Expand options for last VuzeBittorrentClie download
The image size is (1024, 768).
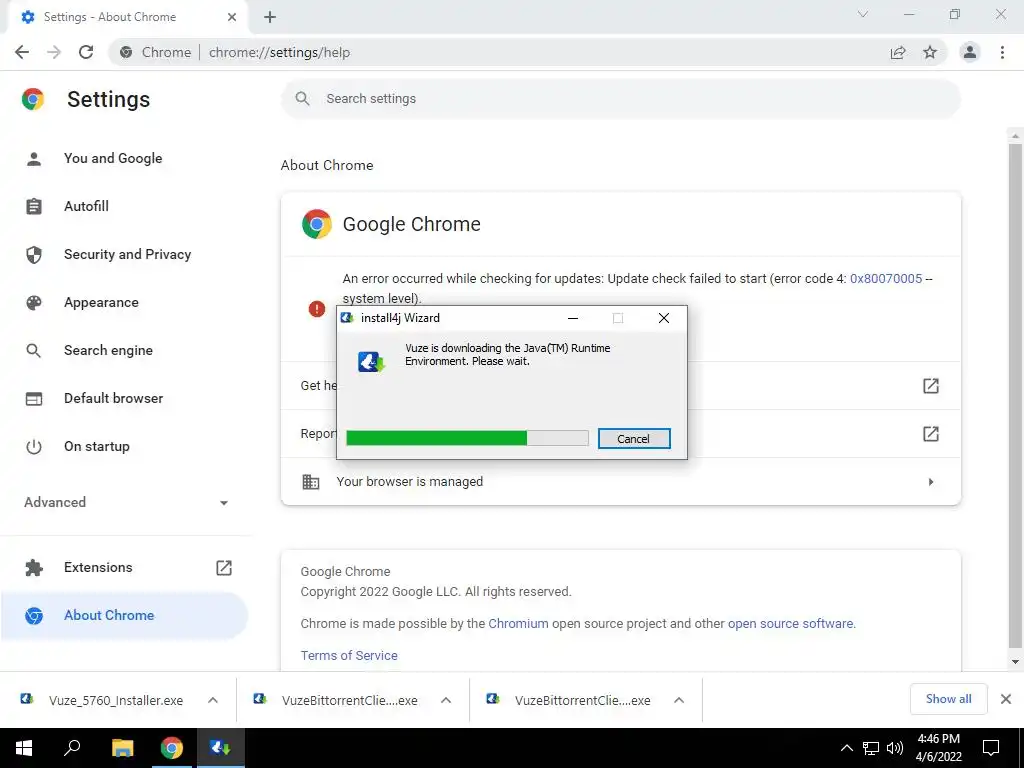coord(679,700)
